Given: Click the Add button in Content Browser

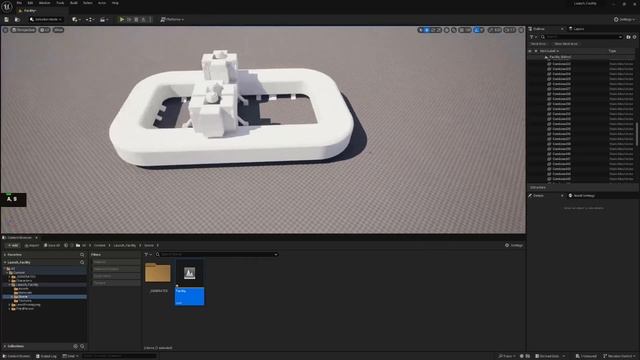Looking at the screenshot, I should [13, 246].
